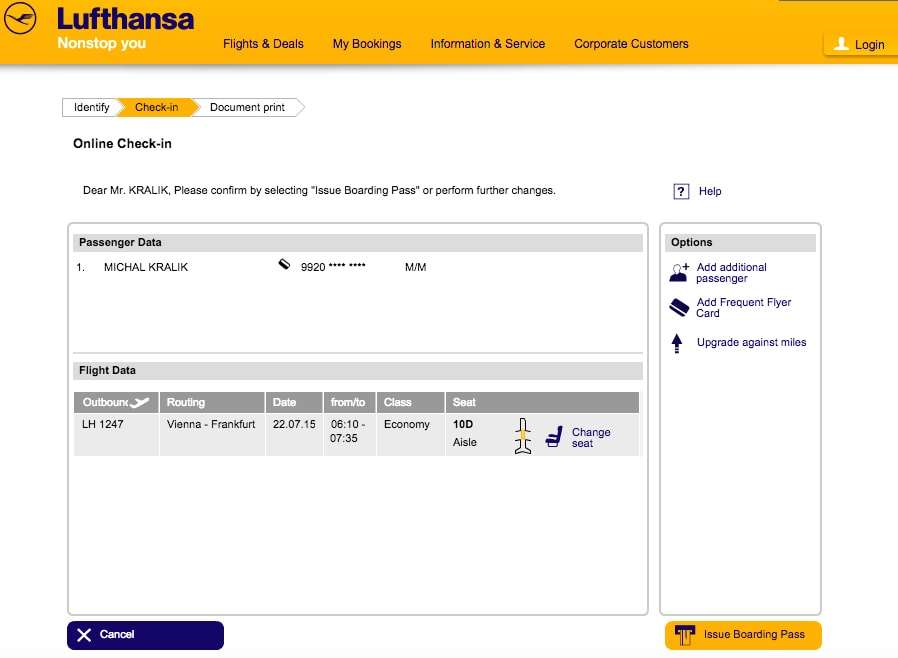Open Flights & Deals menu
The height and width of the screenshot is (658, 898).
click(263, 44)
